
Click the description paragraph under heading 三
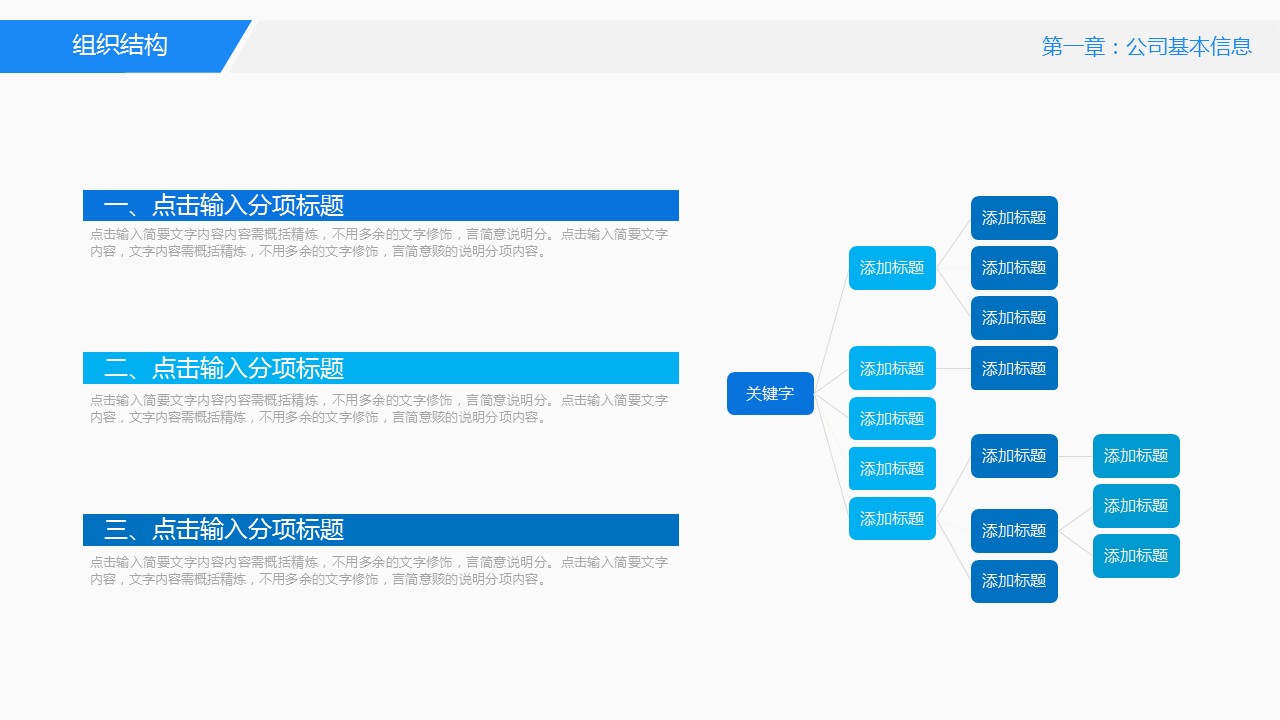point(380,571)
